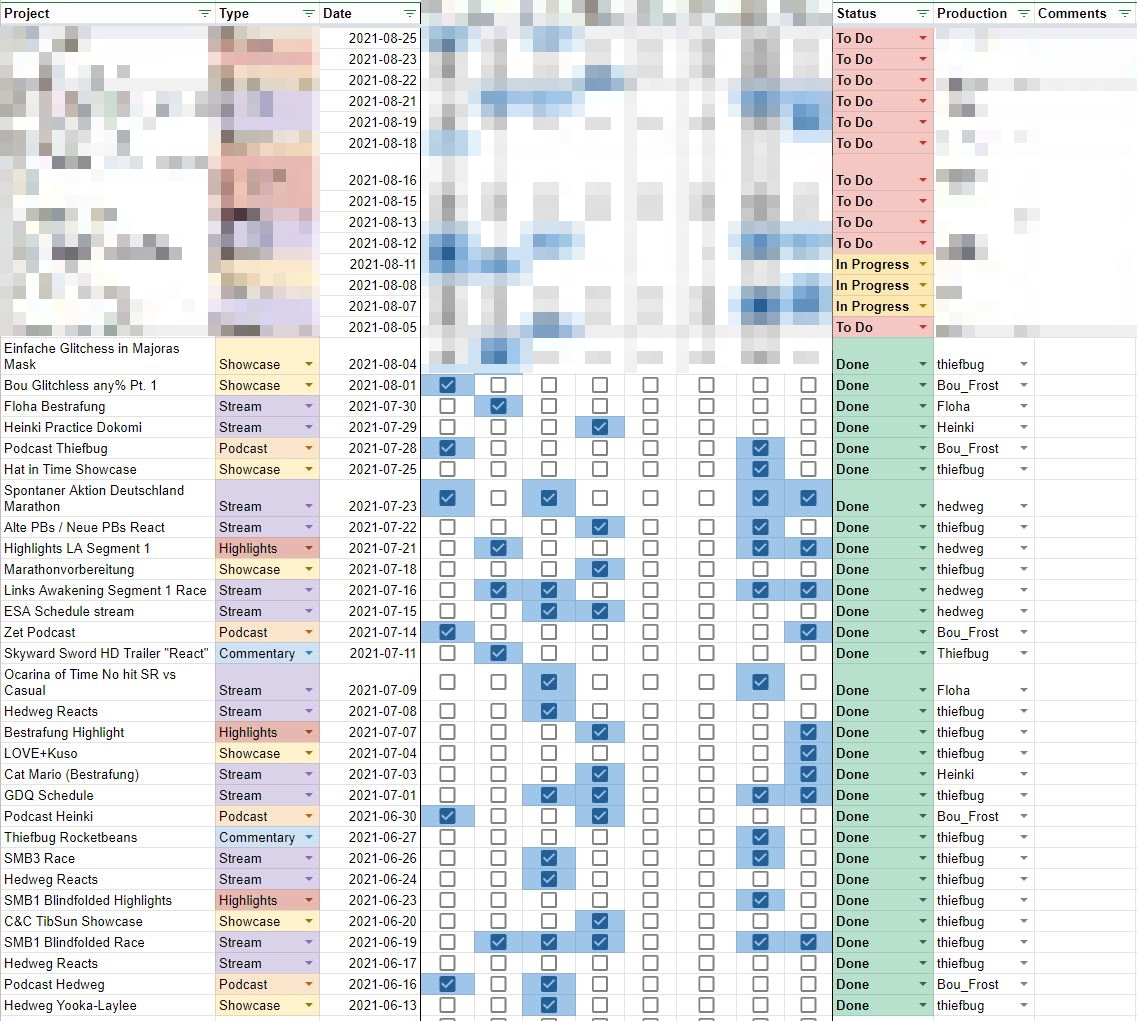The image size is (1137, 1021).
Task: Open In Progress status dropdown for 2021-08-11
Action: tap(922, 265)
